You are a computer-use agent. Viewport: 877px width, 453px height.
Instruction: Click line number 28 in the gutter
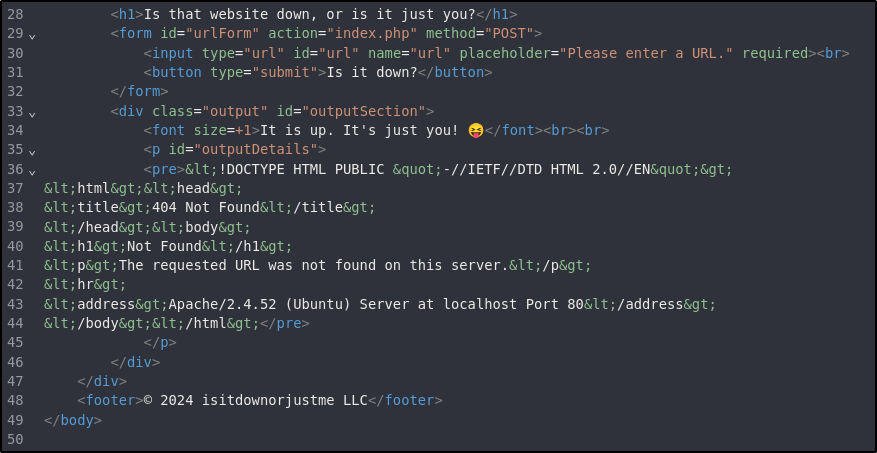(x=14, y=14)
